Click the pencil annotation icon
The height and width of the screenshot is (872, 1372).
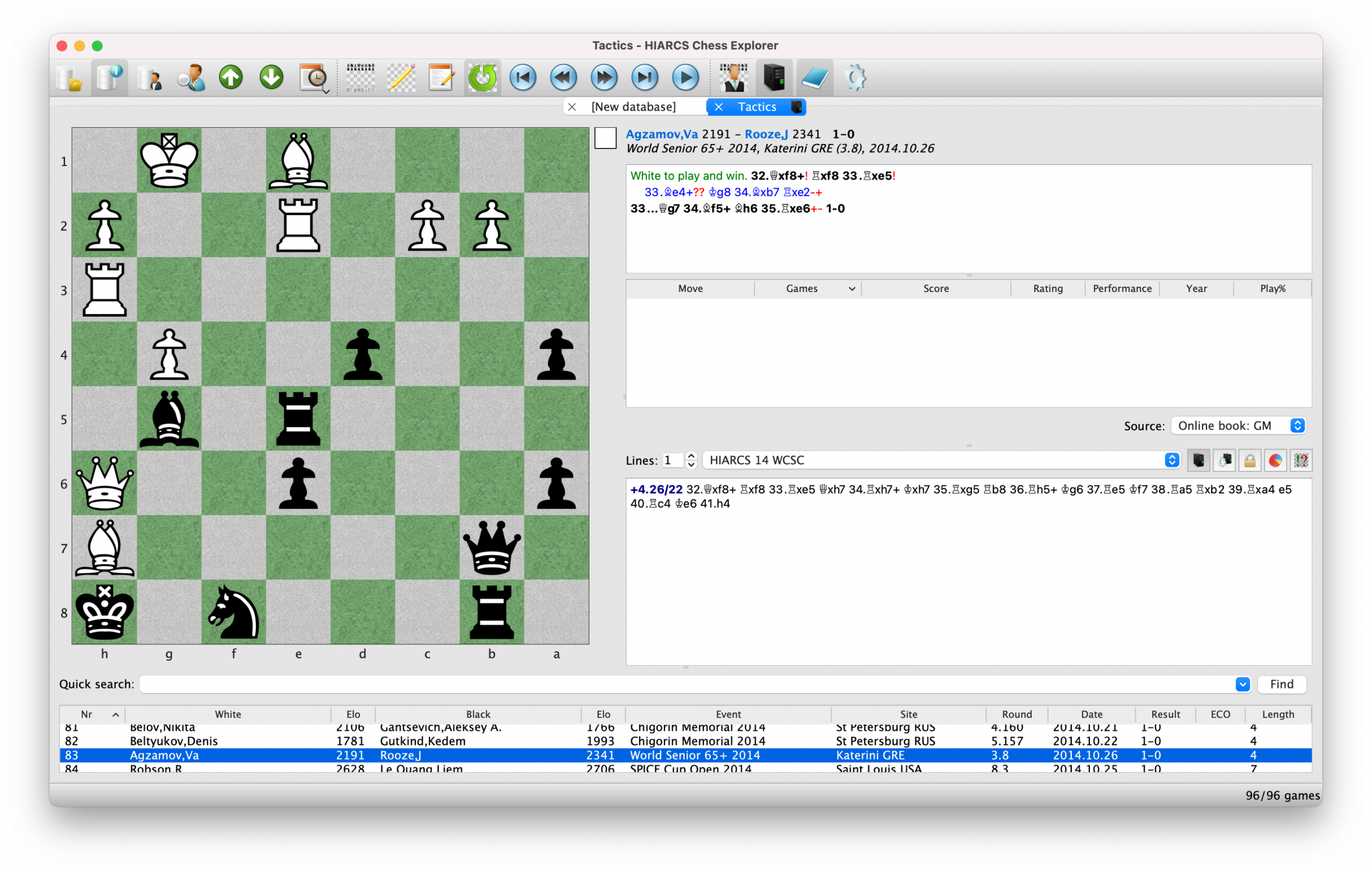[400, 77]
